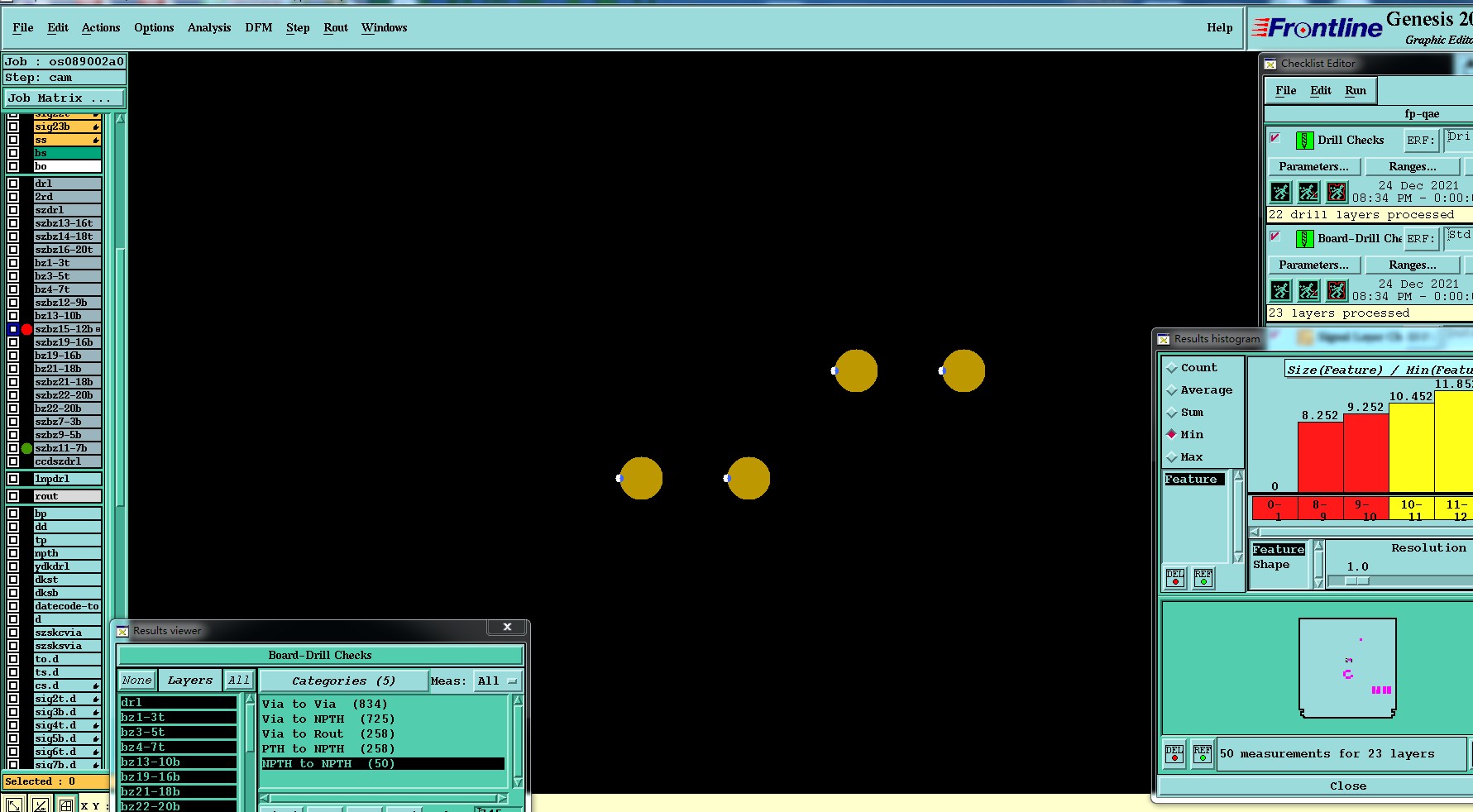This screenshot has height=812, width=1473.
Task: Click down arrow beside histogram Feature list
Action: [1238, 558]
